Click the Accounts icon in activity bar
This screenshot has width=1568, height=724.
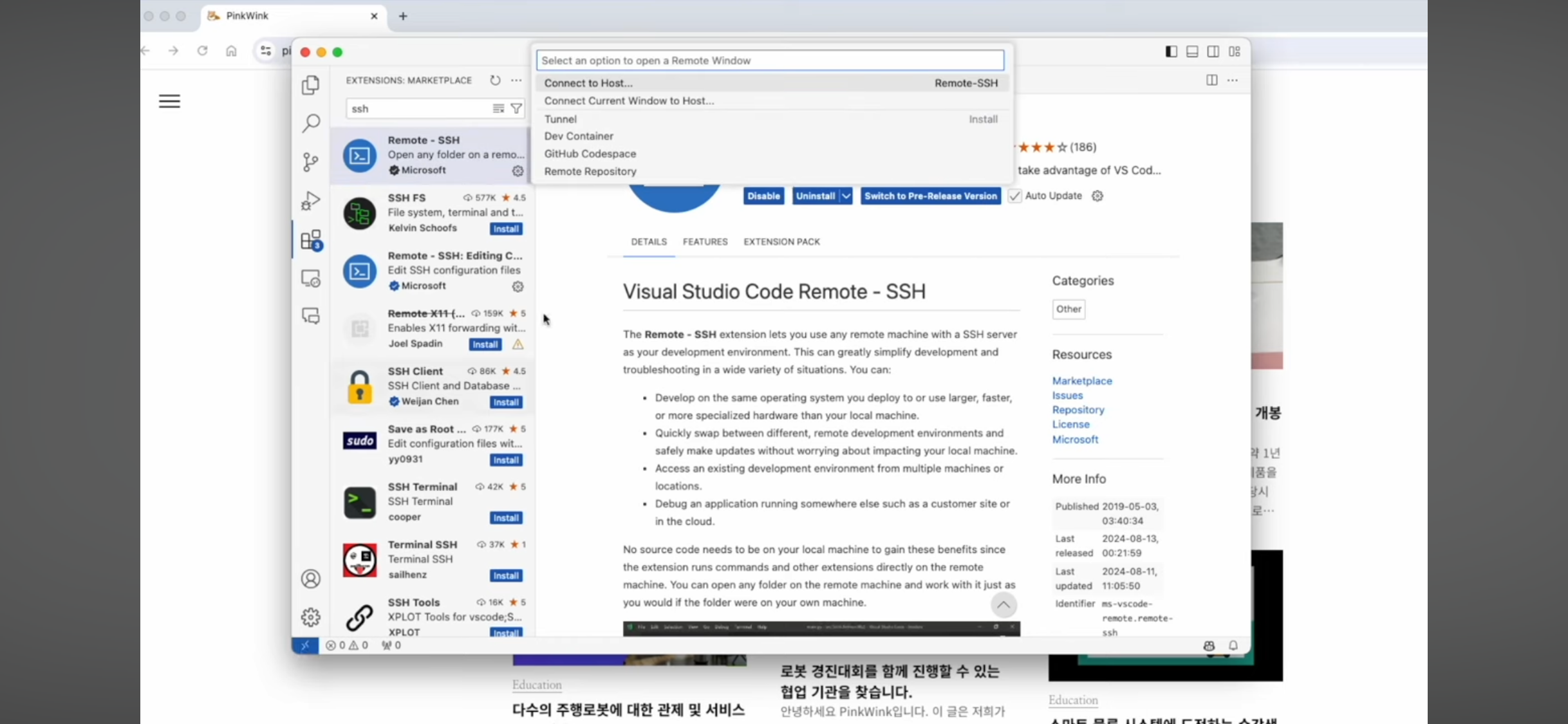pyautogui.click(x=310, y=579)
